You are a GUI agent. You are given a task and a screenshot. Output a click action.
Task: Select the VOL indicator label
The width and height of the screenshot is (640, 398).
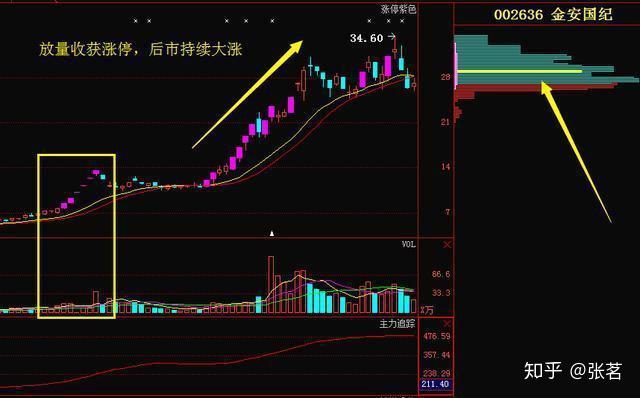pyautogui.click(x=409, y=245)
